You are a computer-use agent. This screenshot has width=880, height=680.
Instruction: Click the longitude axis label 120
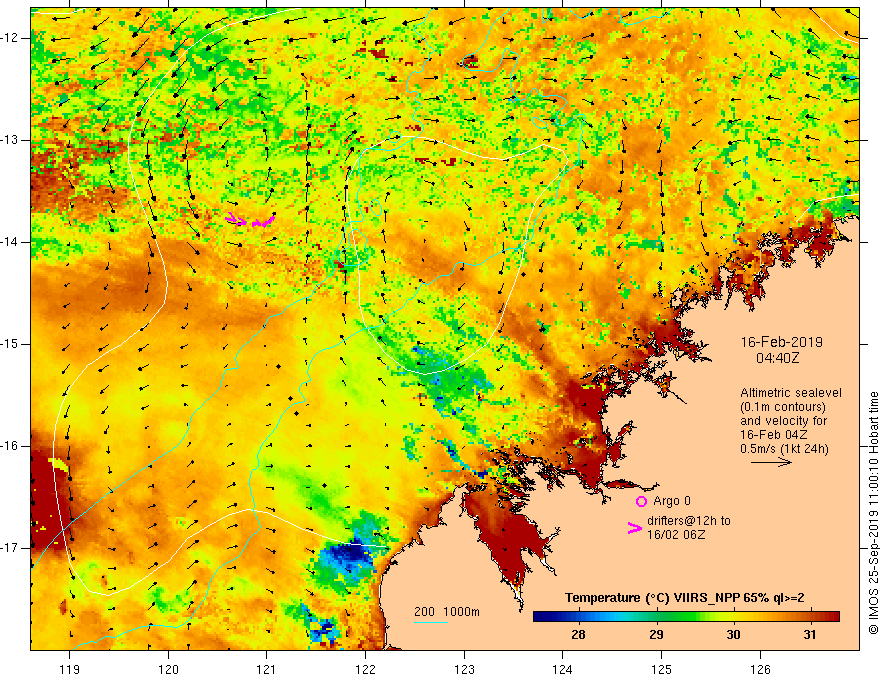tap(168, 669)
